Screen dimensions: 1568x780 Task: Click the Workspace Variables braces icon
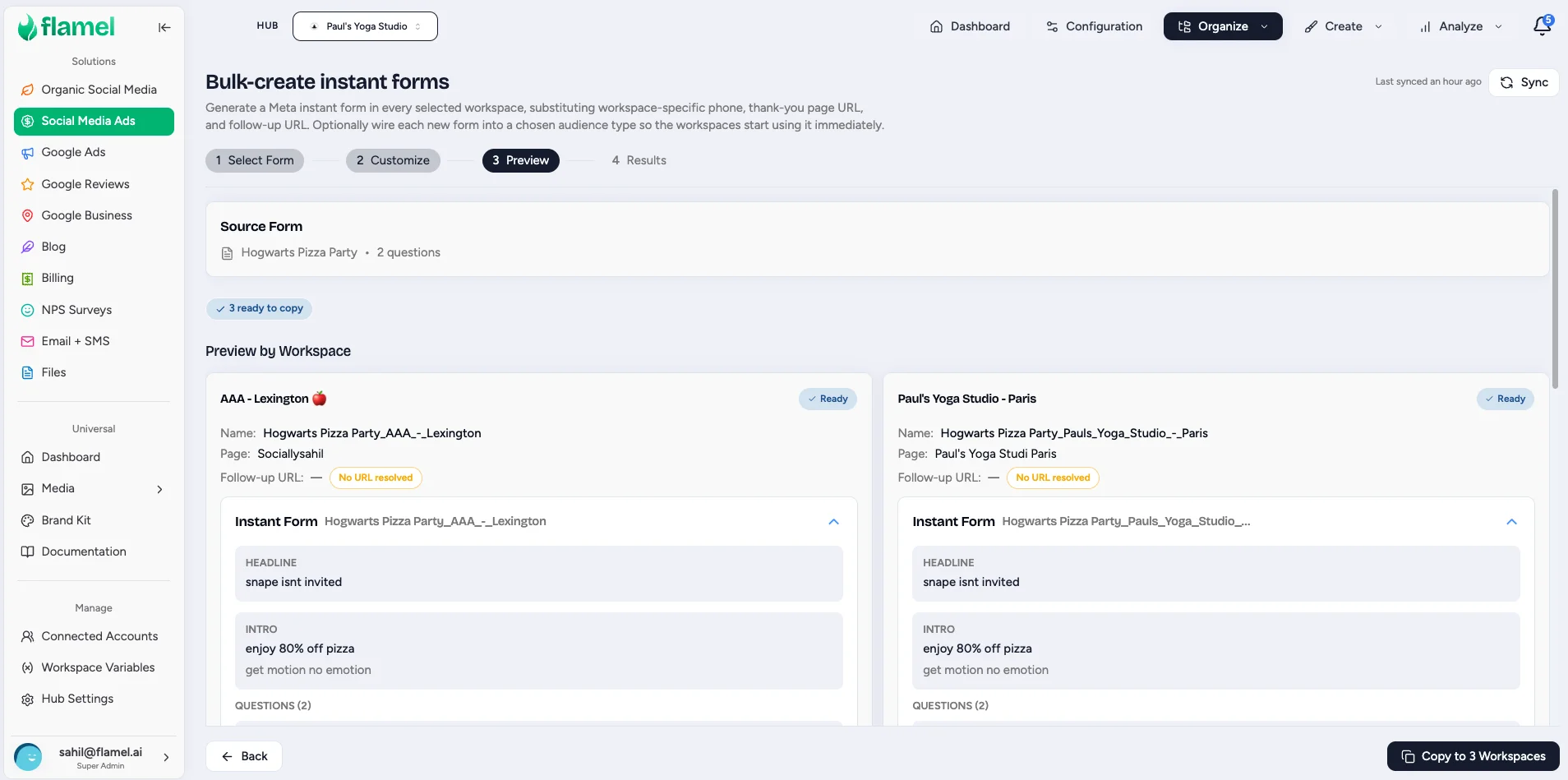27,667
